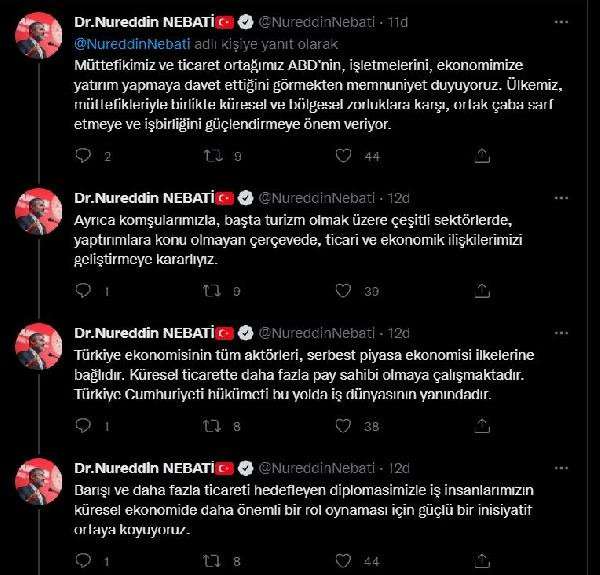Reply to the tweet about ABD investment
This screenshot has width=600, height=575.
[83, 156]
